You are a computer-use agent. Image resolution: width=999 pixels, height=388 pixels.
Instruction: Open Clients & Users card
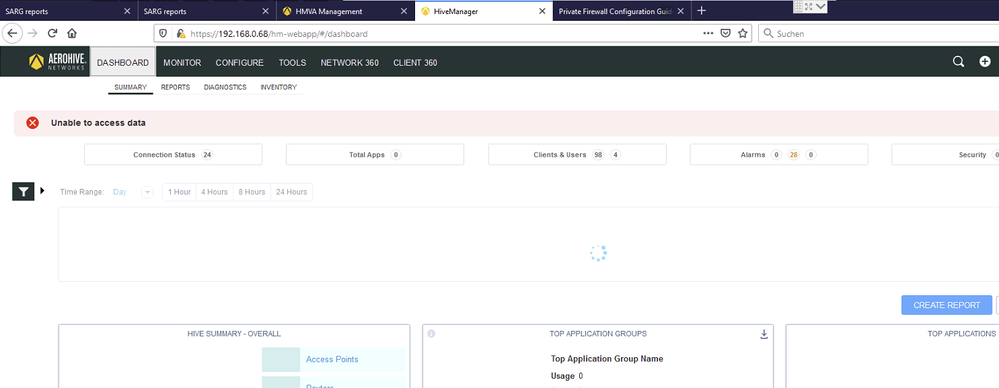[577, 155]
